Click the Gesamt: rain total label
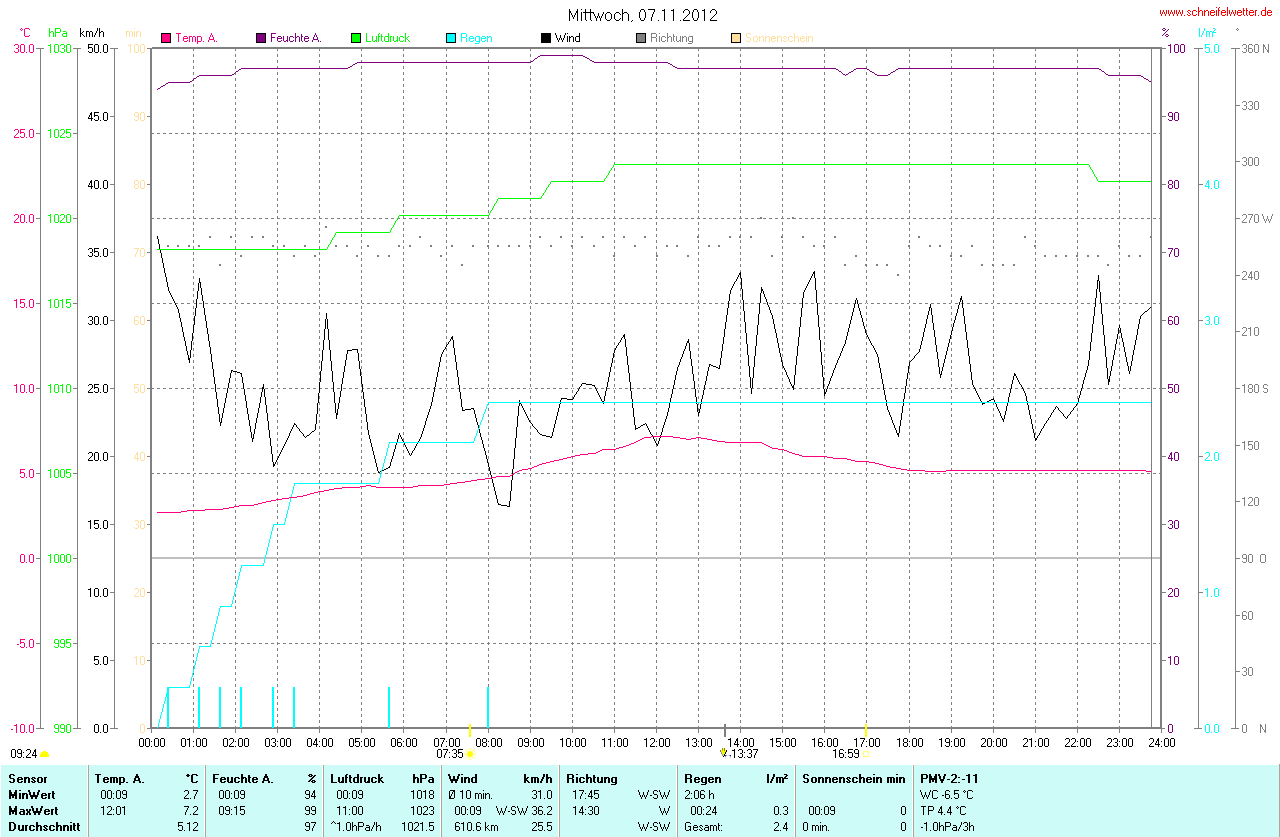The image size is (1280, 837). pos(702,827)
